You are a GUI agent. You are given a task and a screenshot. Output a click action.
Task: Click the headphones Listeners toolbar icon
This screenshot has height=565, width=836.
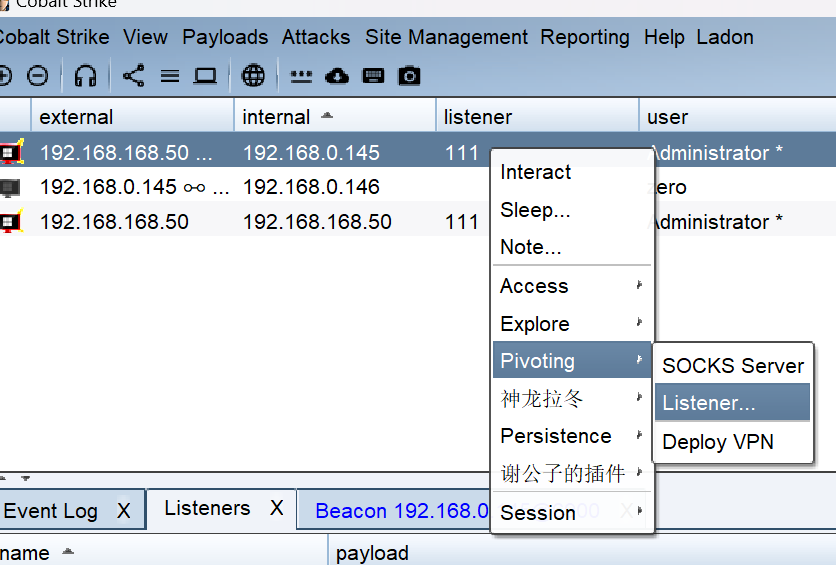[x=86, y=75]
